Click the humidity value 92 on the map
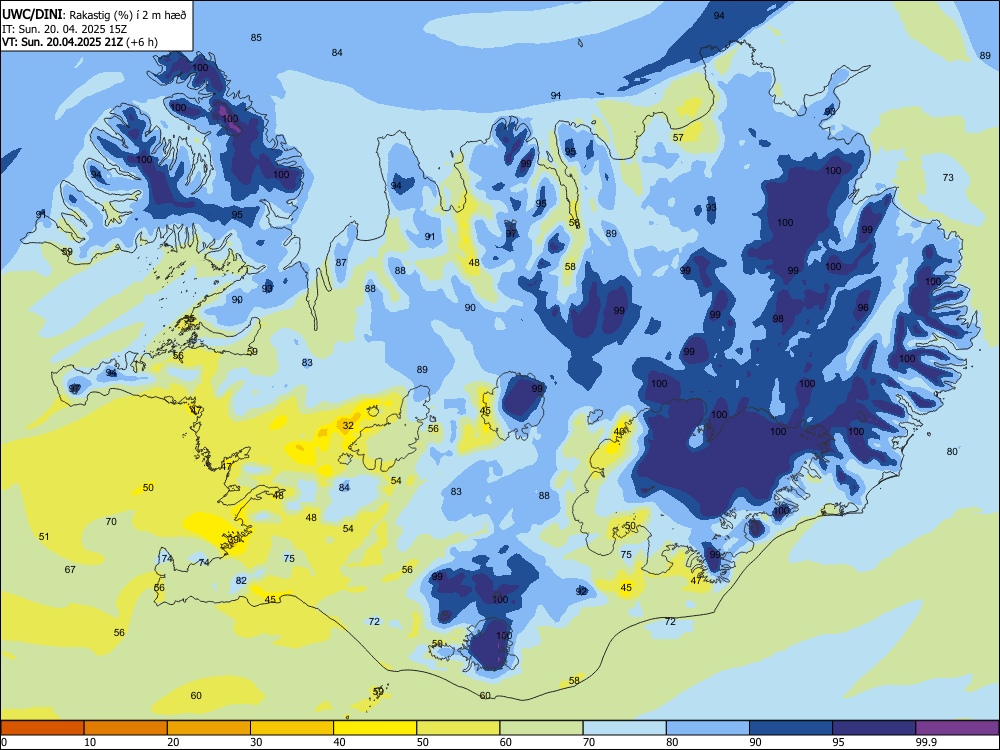1000x750 pixels. (581, 591)
